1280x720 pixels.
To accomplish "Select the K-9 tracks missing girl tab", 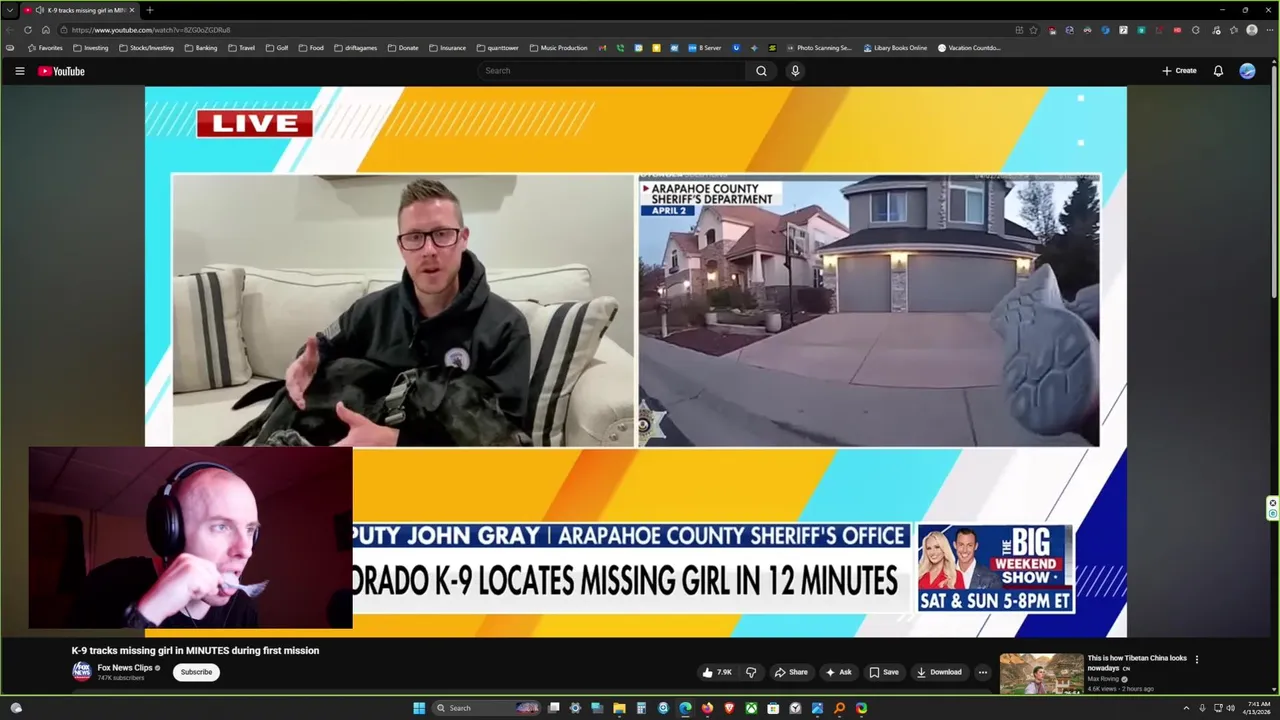I will pyautogui.click(x=79, y=10).
